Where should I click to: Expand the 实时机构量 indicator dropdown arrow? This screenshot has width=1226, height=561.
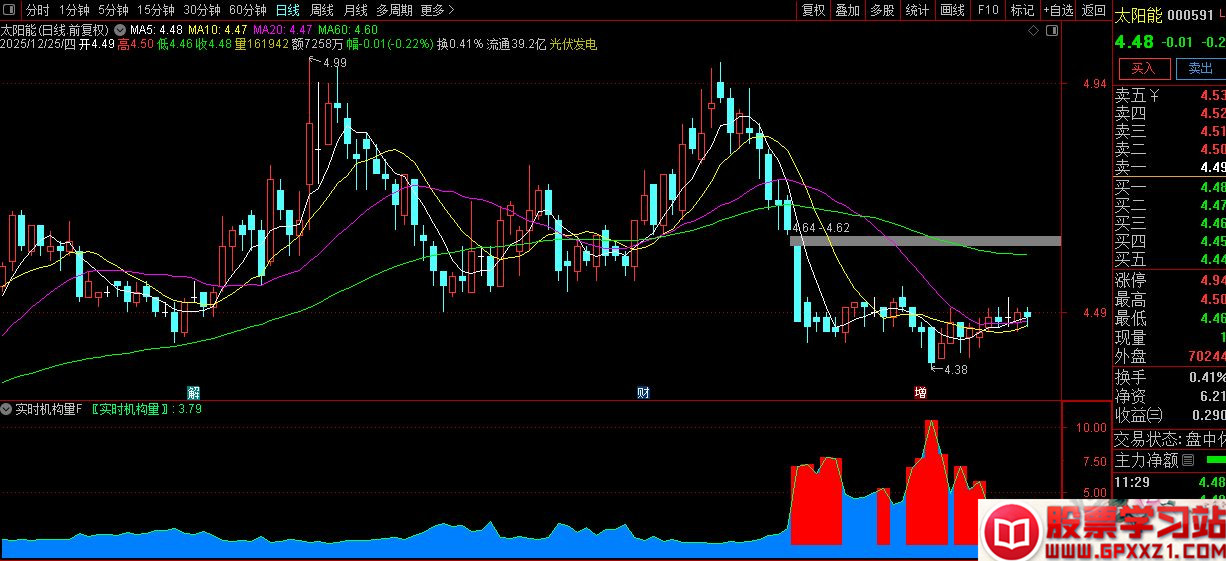7,409
